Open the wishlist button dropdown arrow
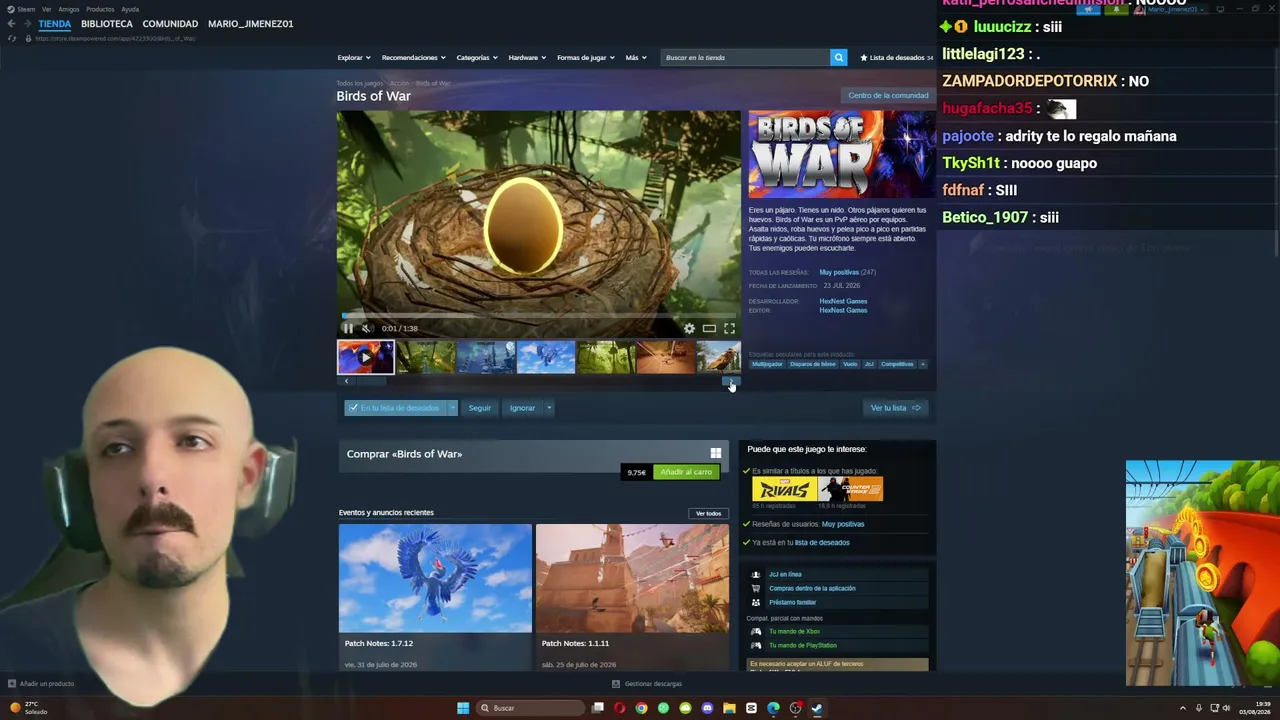The image size is (1280, 720). (x=452, y=408)
